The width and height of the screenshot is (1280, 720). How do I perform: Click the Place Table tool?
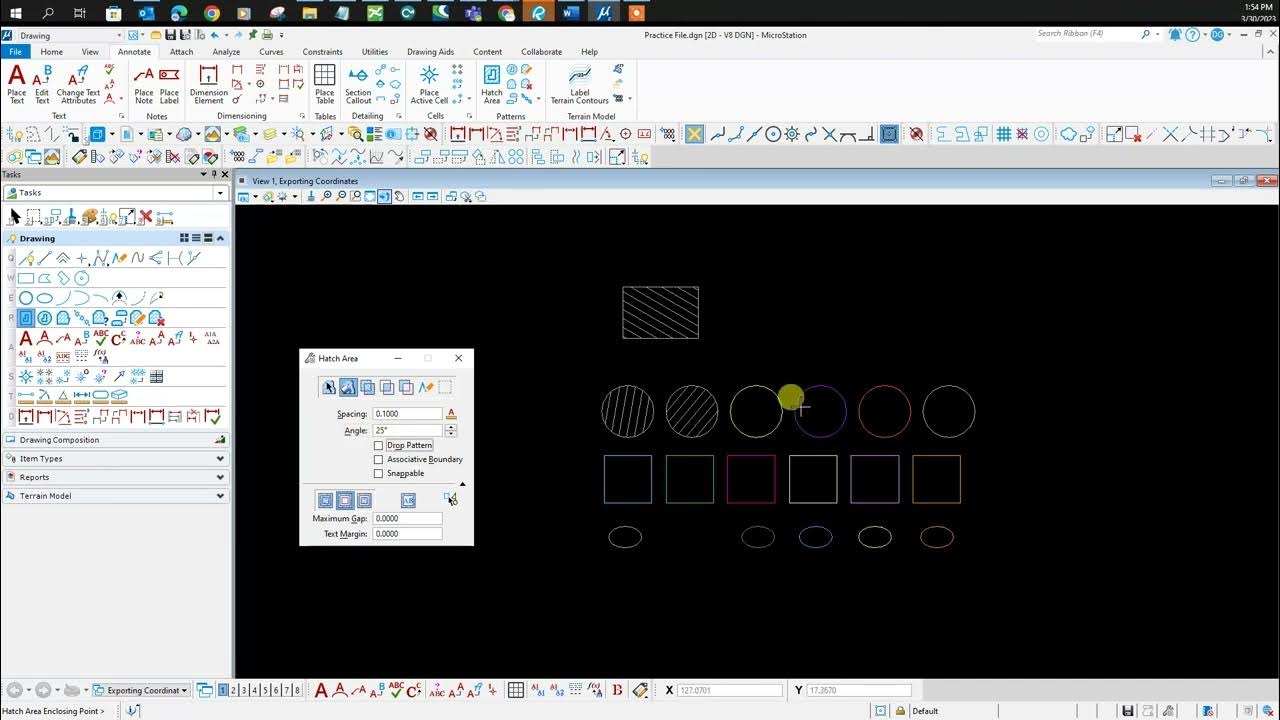click(x=325, y=85)
